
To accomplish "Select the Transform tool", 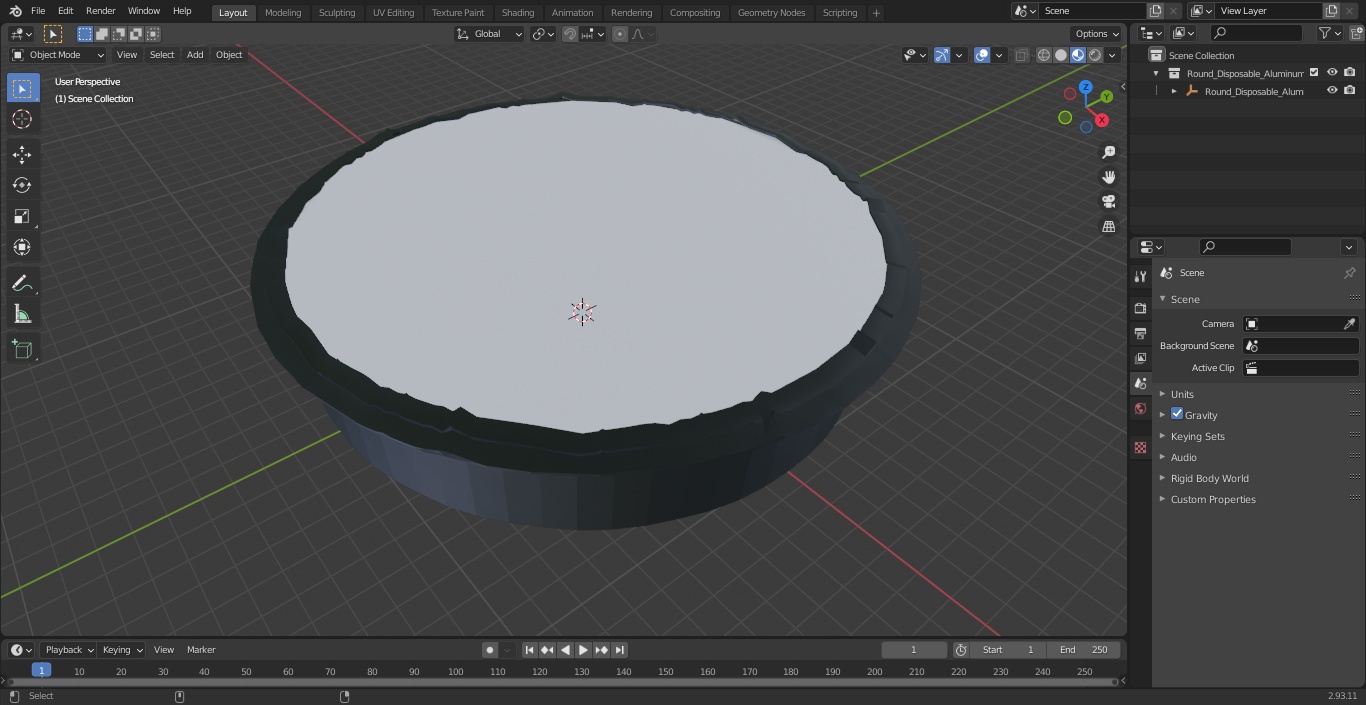I will click(x=22, y=247).
